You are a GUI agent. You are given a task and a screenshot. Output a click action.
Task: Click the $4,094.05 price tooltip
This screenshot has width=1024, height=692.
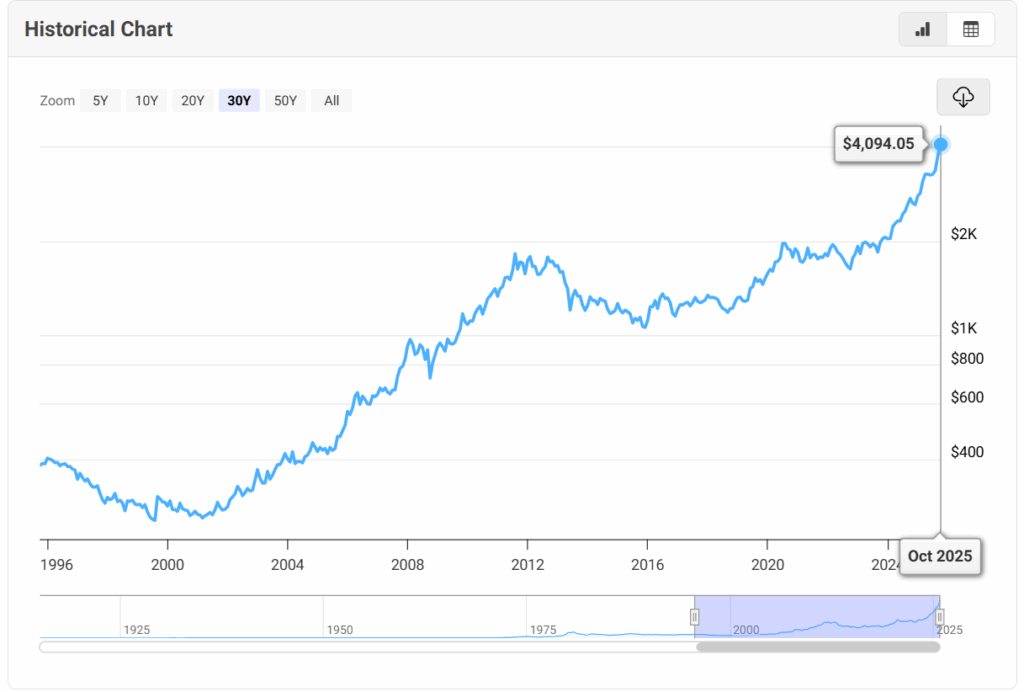pyautogui.click(x=878, y=144)
